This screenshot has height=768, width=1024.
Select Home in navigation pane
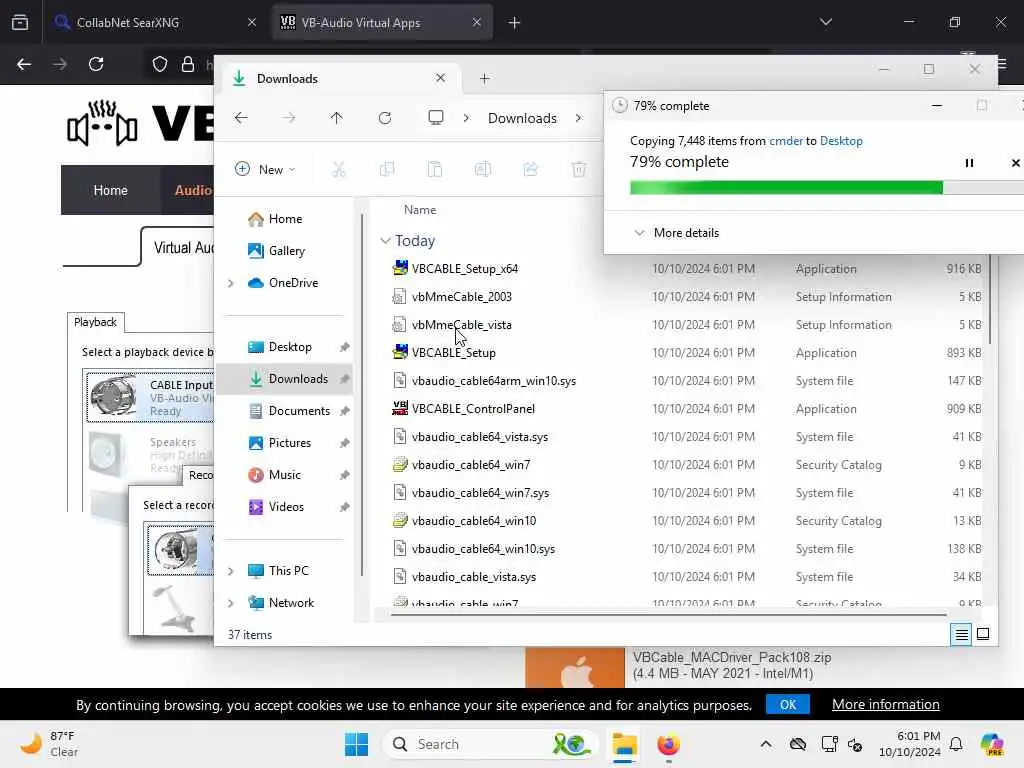(x=285, y=219)
